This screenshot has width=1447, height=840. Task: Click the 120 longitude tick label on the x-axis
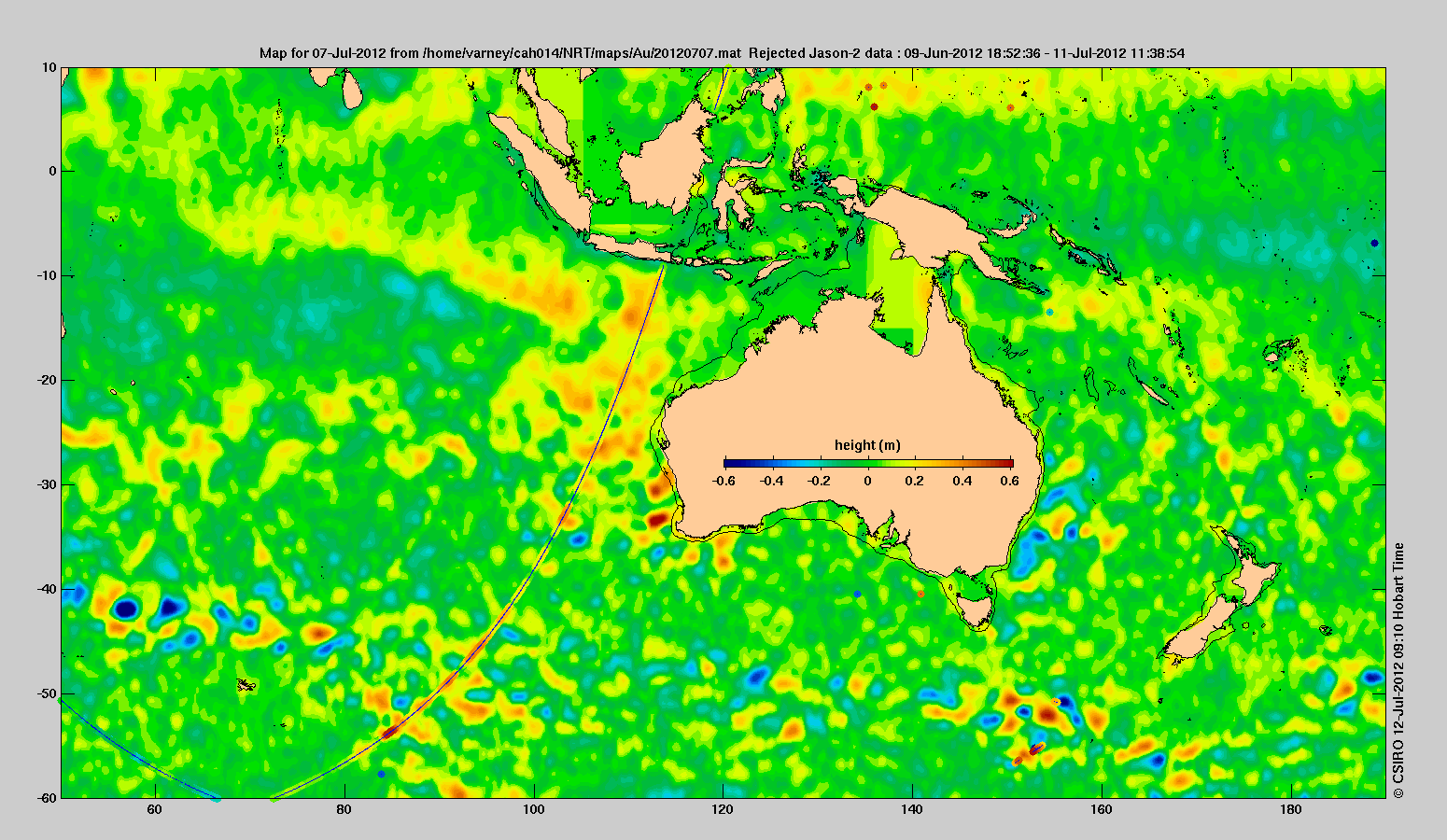[x=723, y=809]
